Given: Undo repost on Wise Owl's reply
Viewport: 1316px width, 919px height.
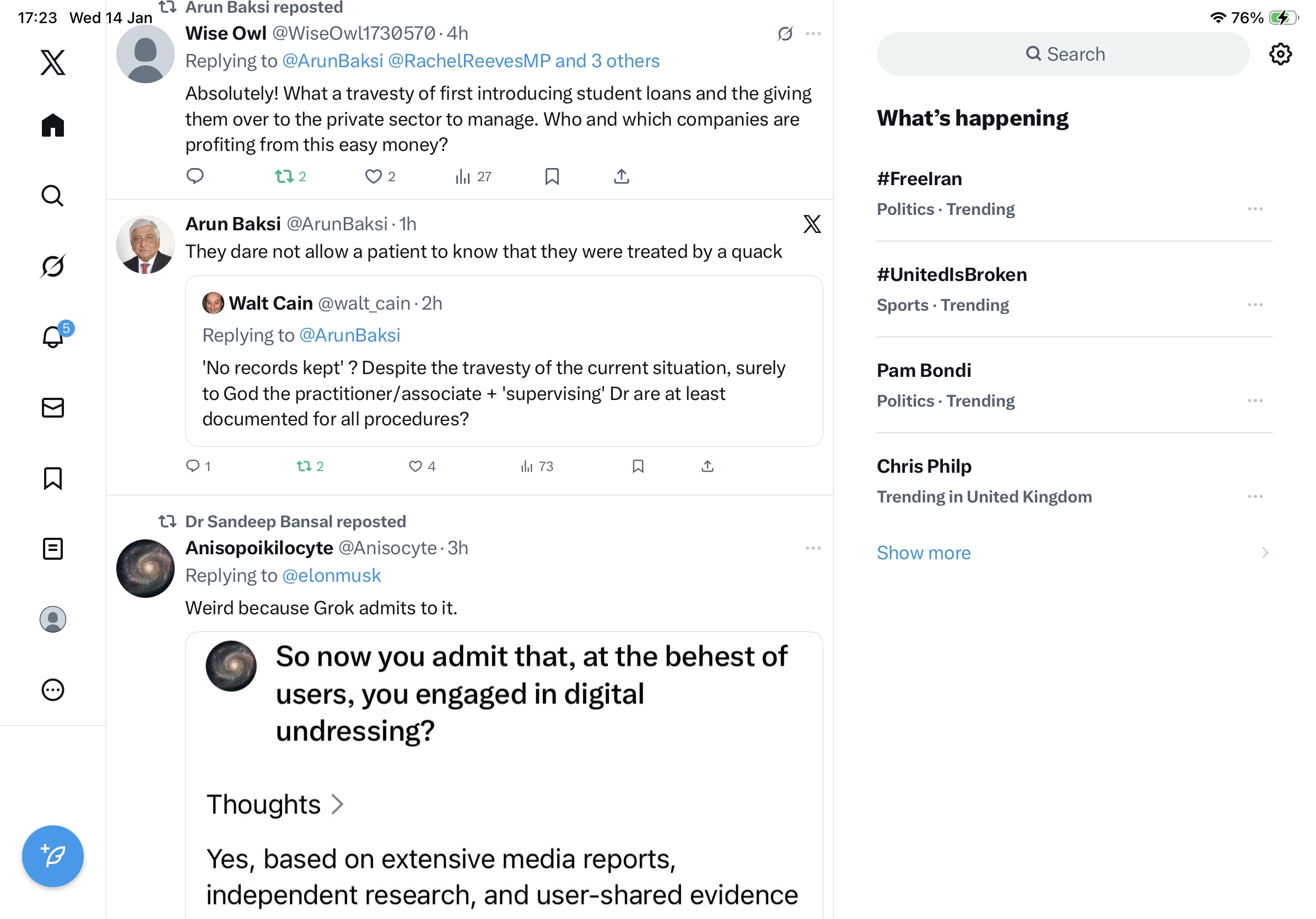Looking at the screenshot, I should pyautogui.click(x=284, y=176).
